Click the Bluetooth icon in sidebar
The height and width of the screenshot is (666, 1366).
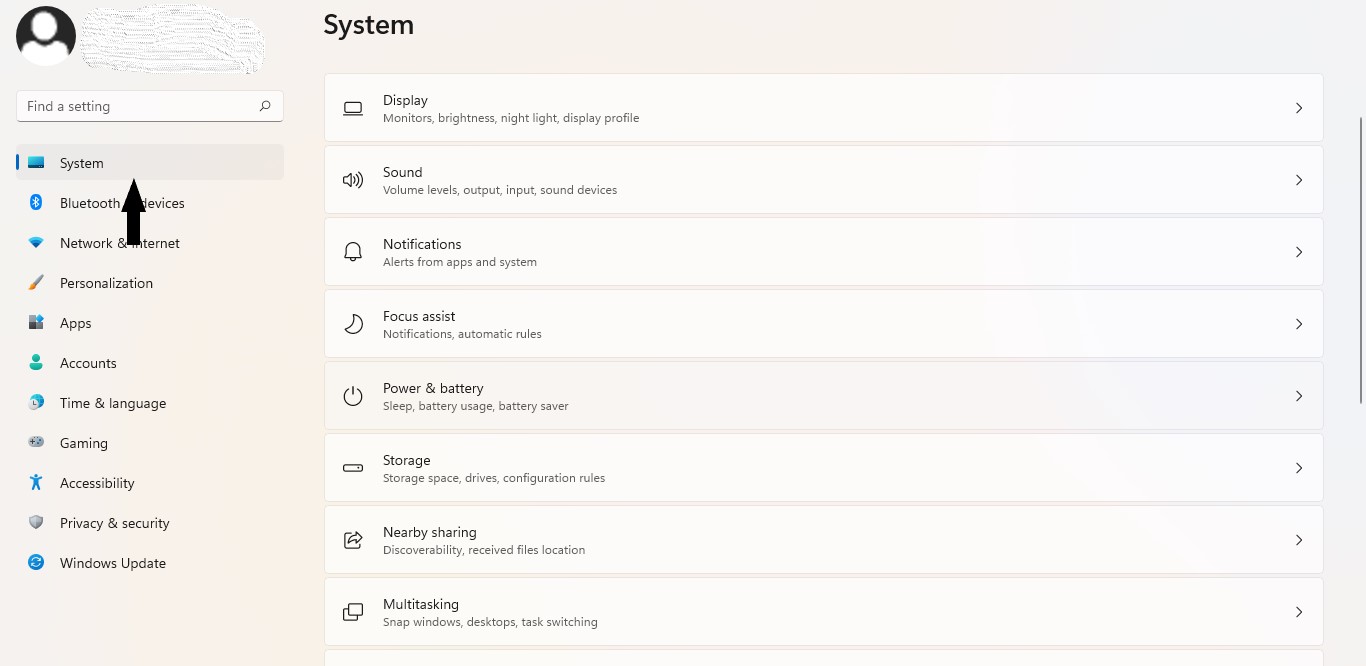36,203
